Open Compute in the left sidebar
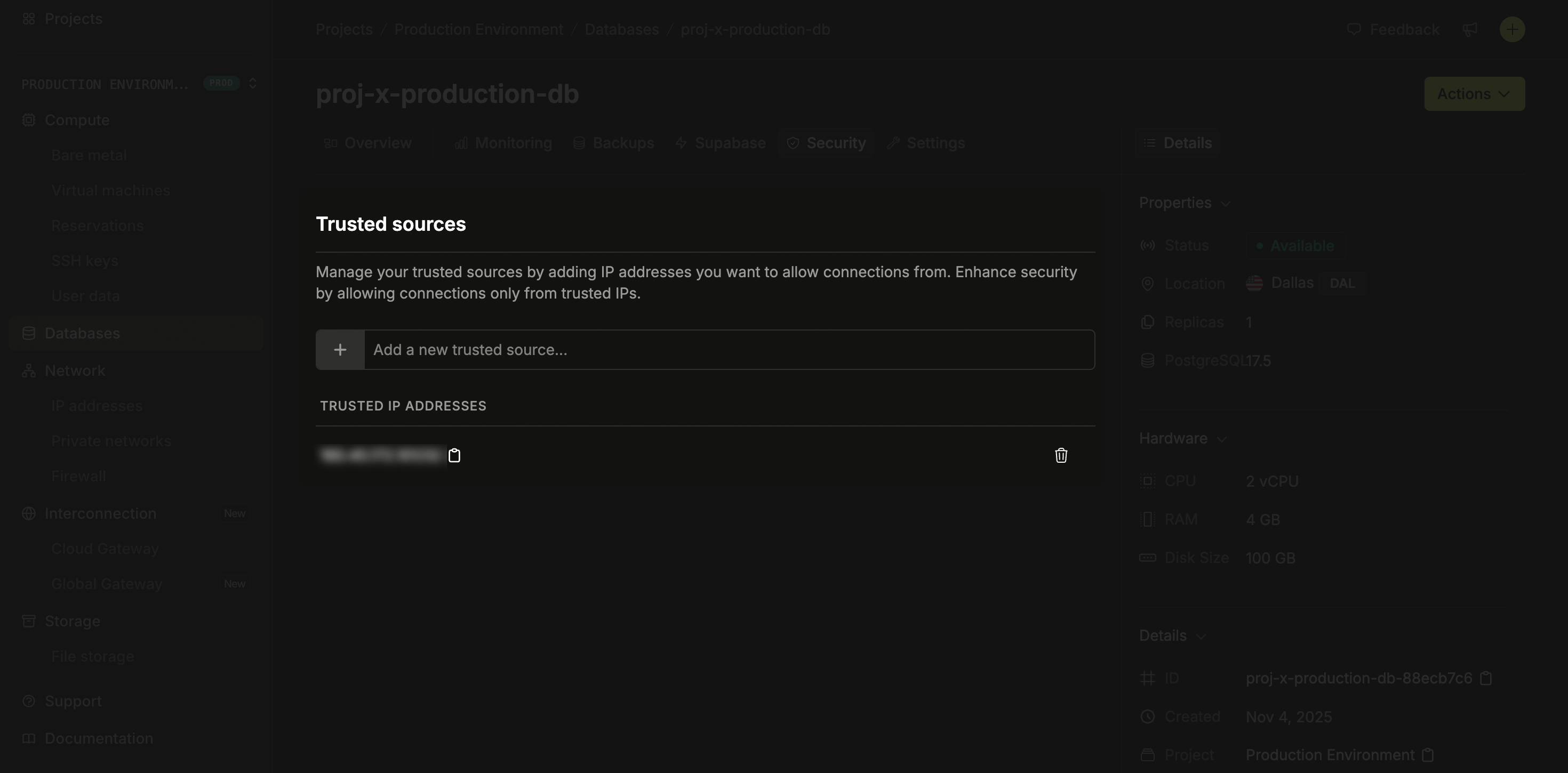Viewport: 1568px width, 773px height. pyautogui.click(x=77, y=120)
